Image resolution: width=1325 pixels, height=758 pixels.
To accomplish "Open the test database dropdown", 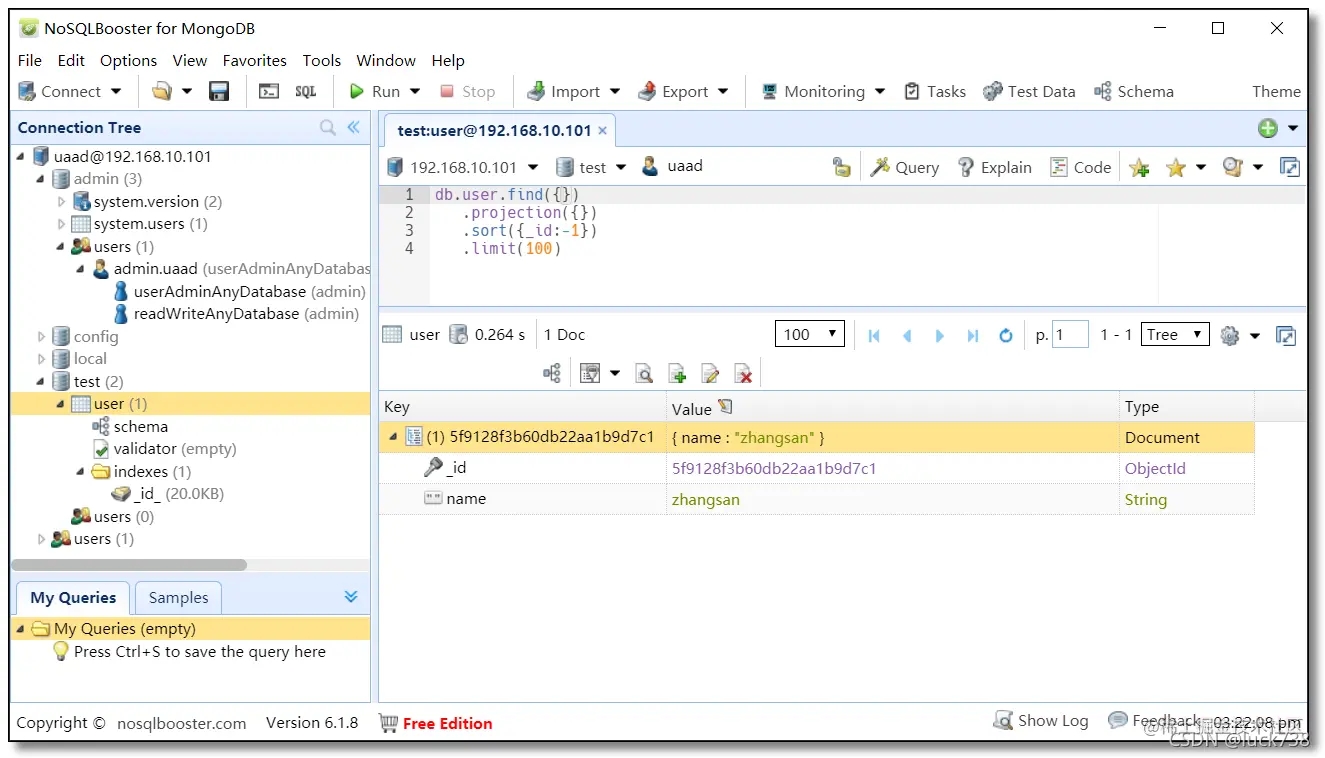I will [621, 167].
